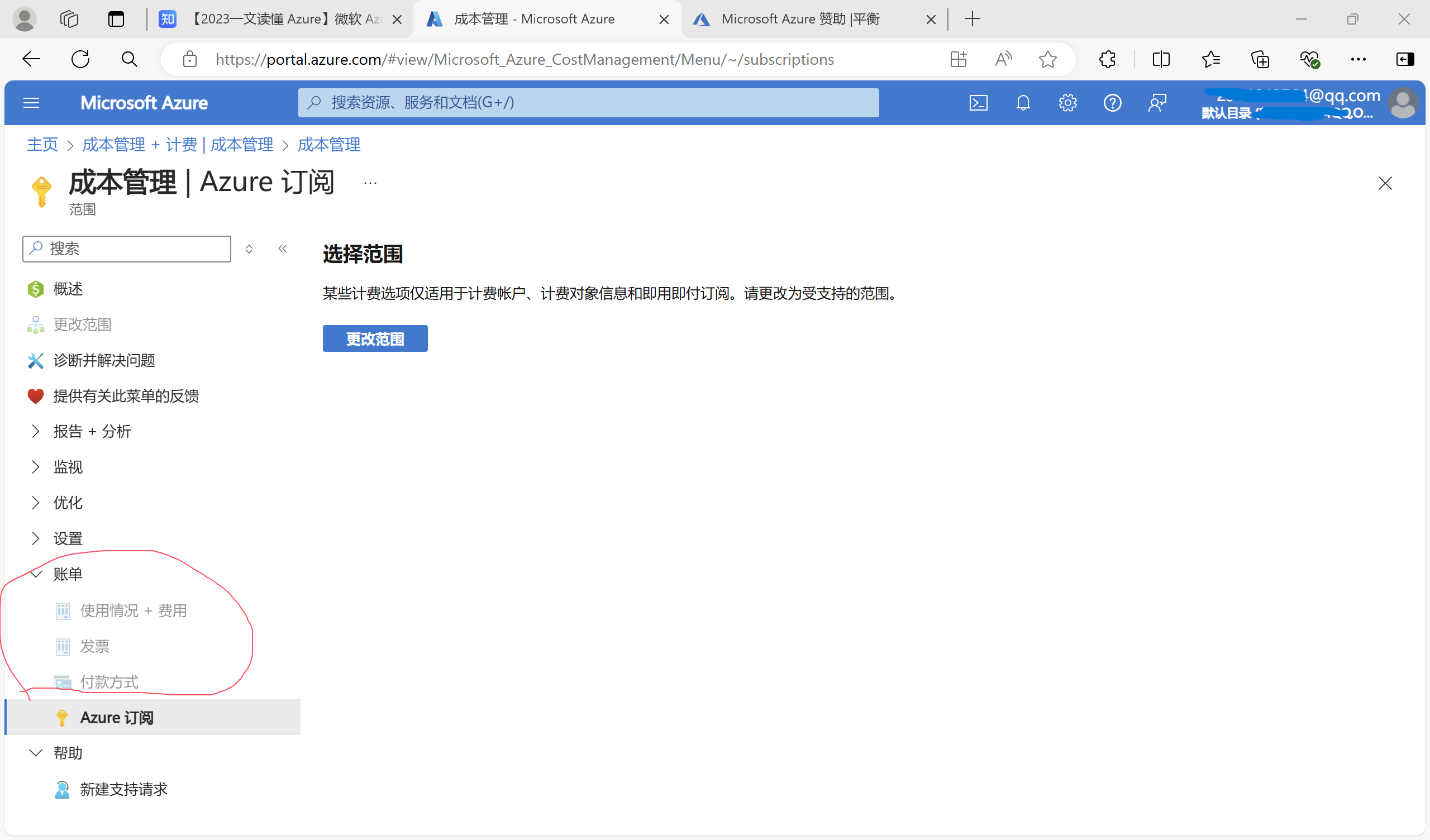1430x840 pixels.
Task: Click the 成本管理 + 计费 | 成本管理 breadcrumb
Action: (178, 145)
